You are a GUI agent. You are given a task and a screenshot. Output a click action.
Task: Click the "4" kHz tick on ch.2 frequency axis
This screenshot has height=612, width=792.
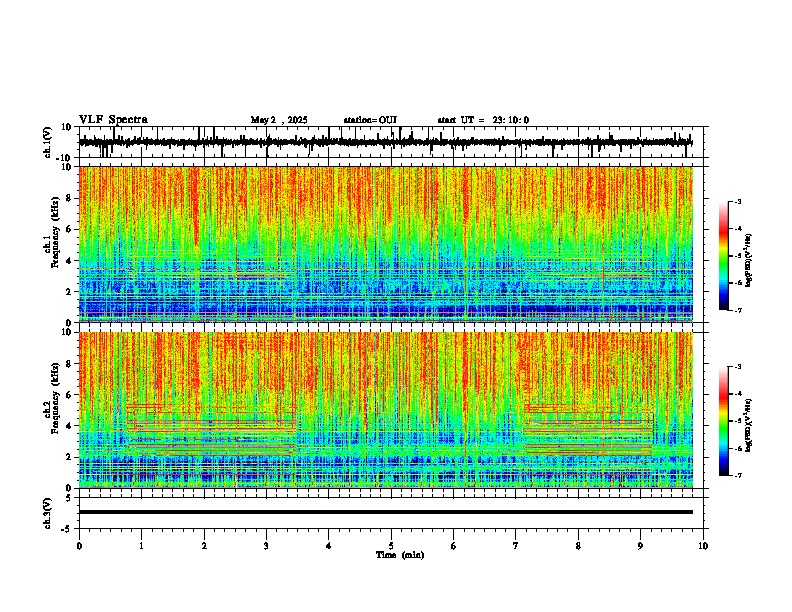(69, 426)
